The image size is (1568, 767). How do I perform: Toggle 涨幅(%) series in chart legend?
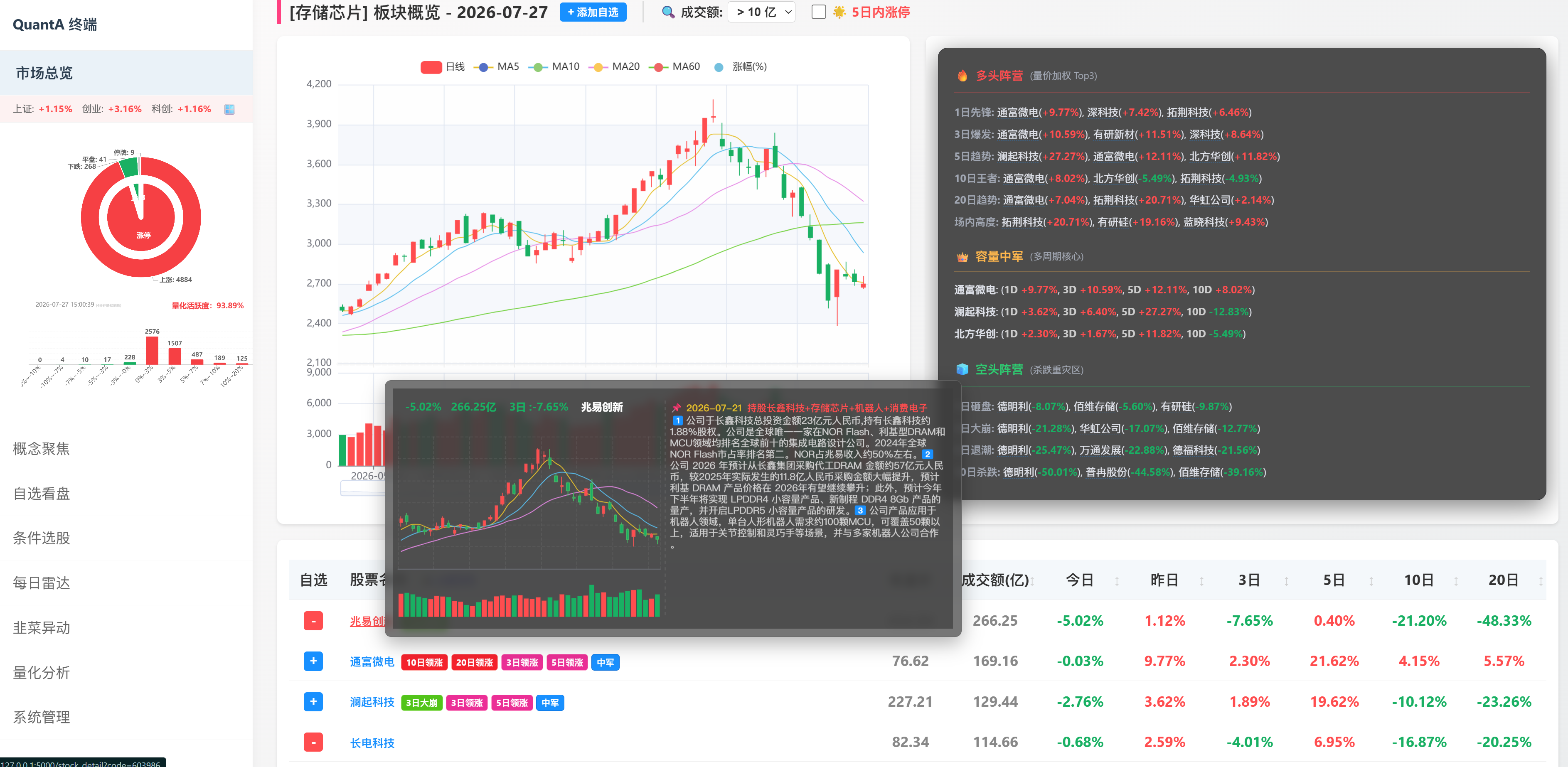coord(740,67)
